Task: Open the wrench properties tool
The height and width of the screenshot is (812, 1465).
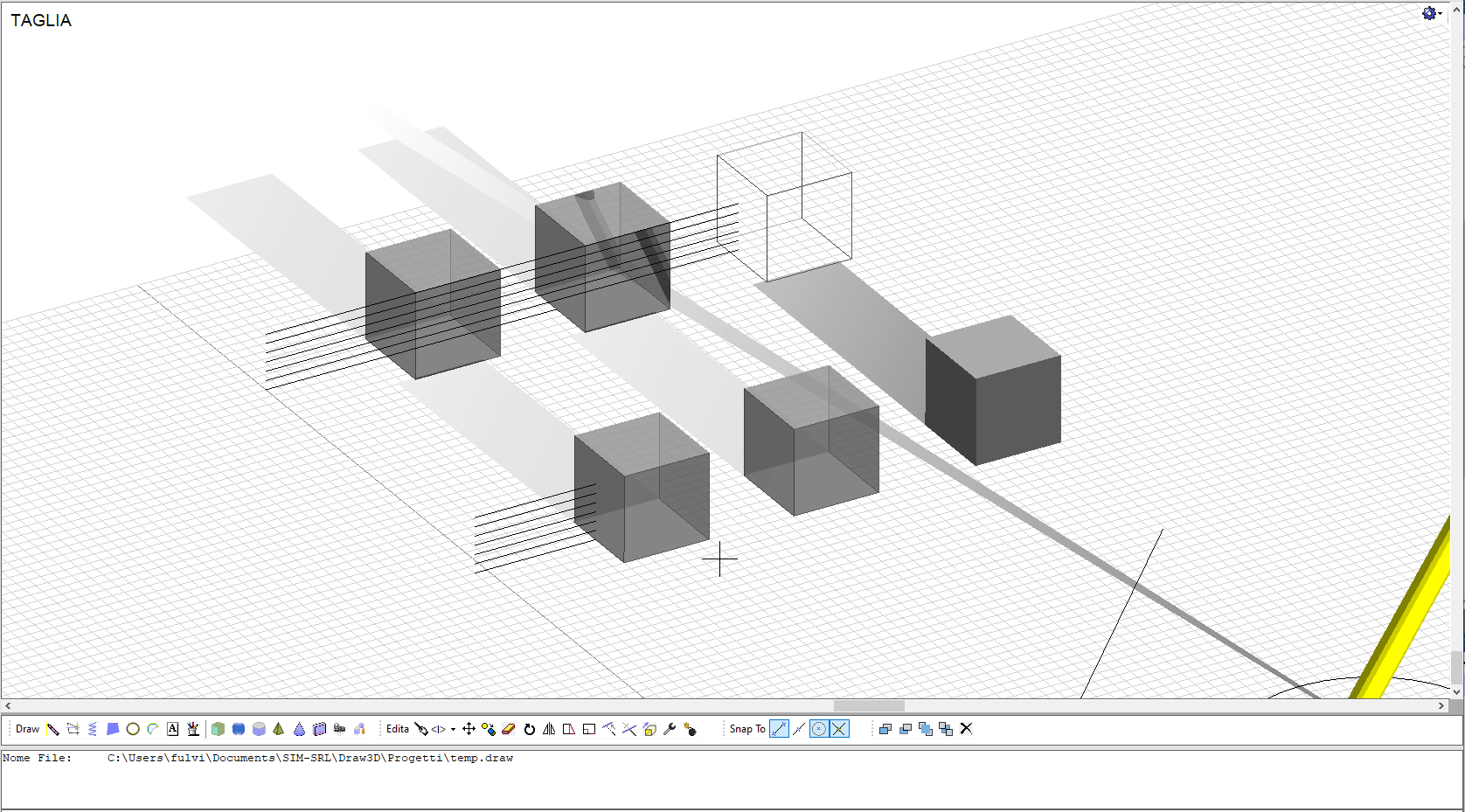Action: point(670,729)
